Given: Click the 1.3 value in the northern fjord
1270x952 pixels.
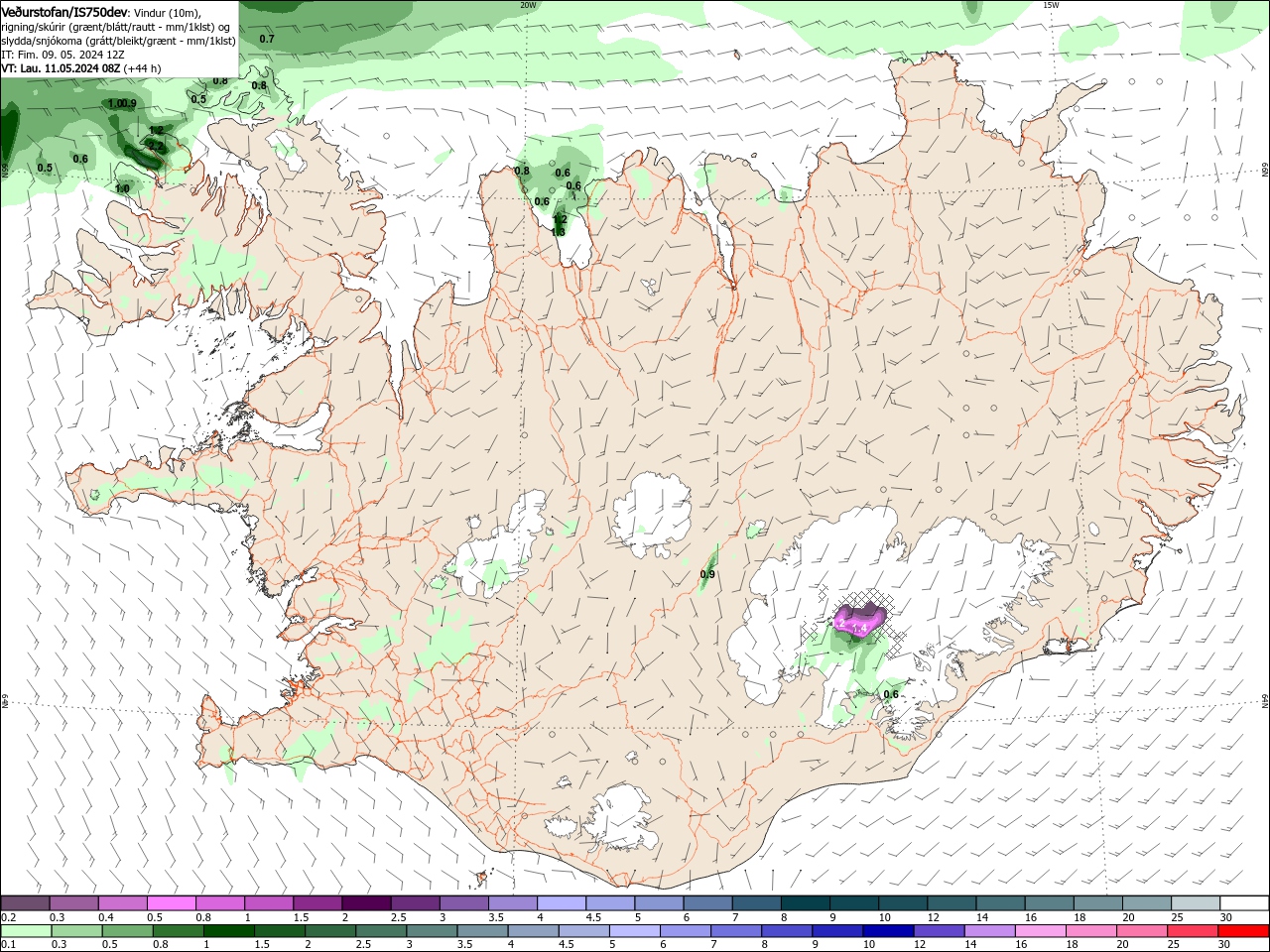Looking at the screenshot, I should tap(558, 231).
